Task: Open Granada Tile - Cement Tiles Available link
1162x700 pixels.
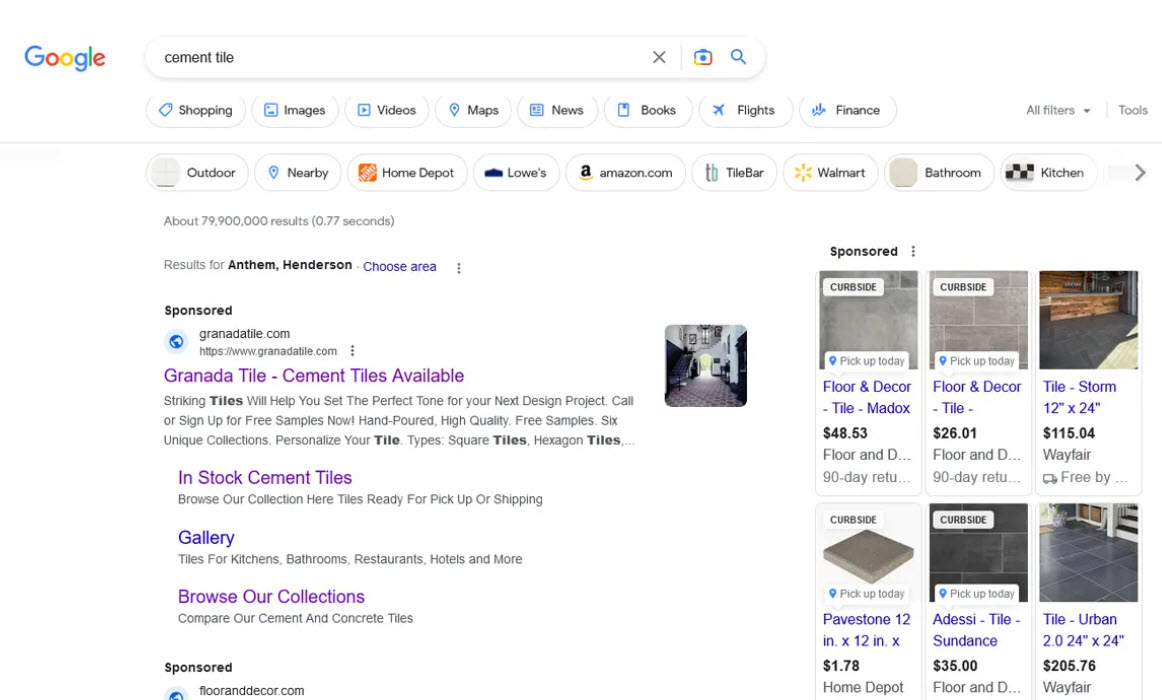Action: 313,376
